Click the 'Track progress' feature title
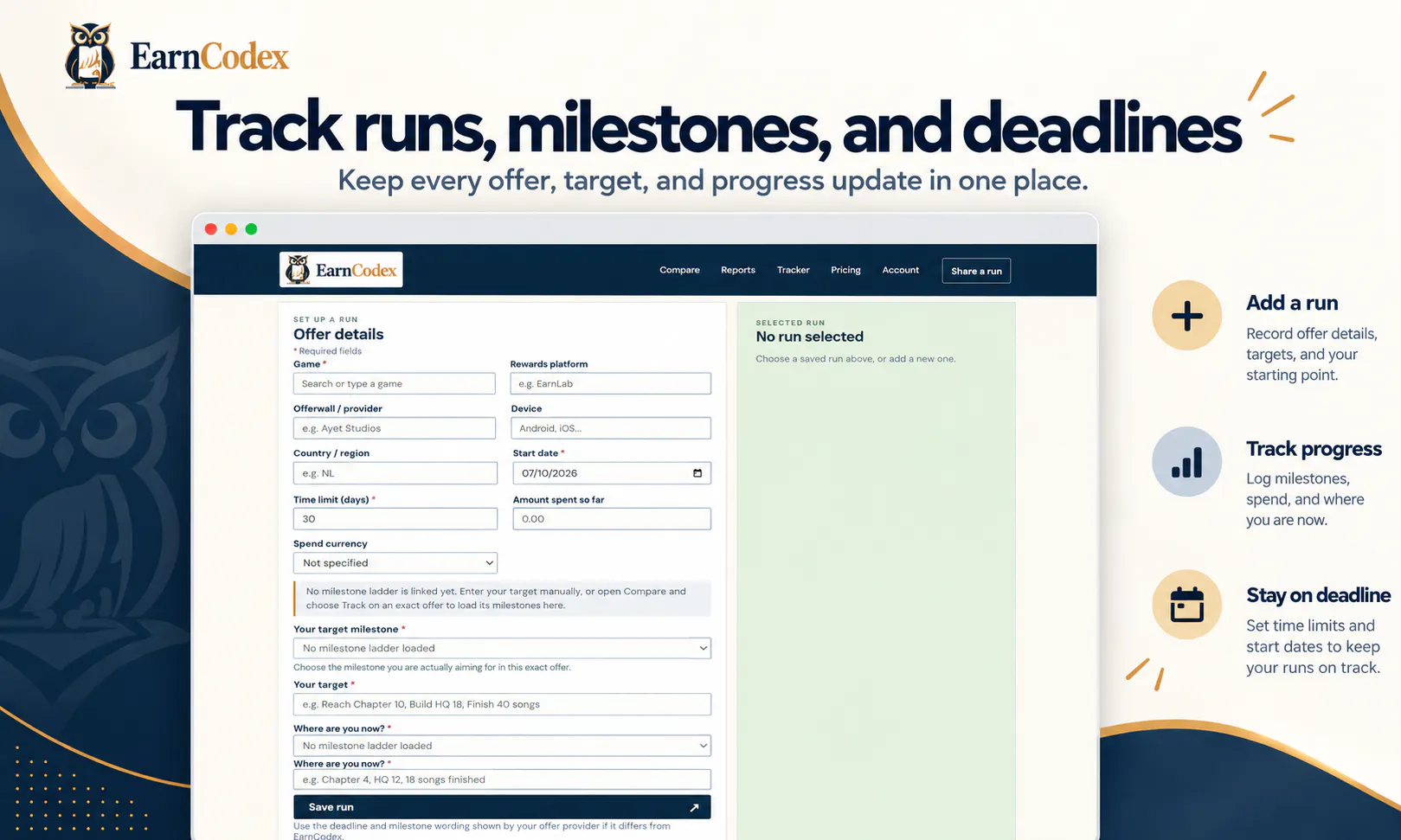1401x840 pixels. pos(1314,449)
